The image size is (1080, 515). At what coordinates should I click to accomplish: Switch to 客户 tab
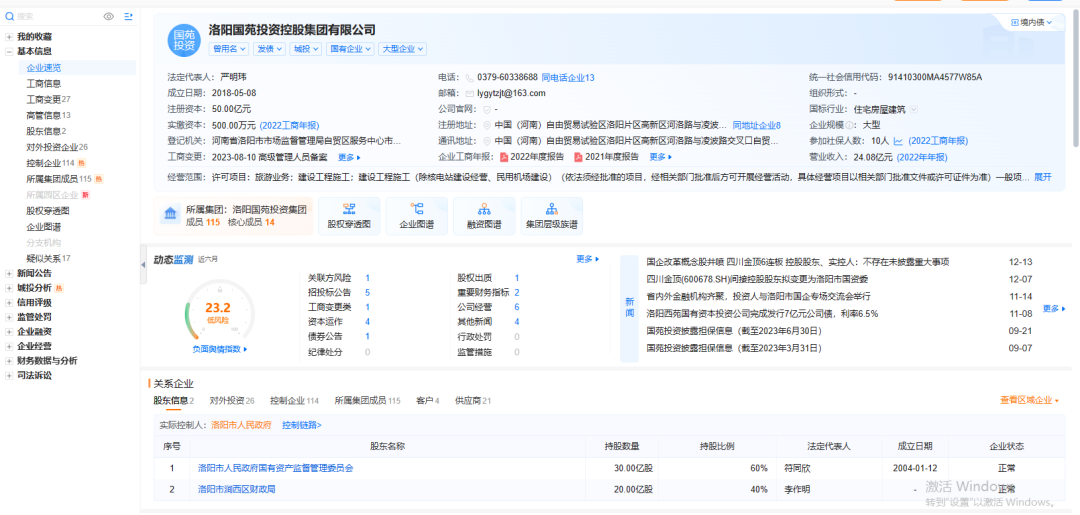[428, 401]
